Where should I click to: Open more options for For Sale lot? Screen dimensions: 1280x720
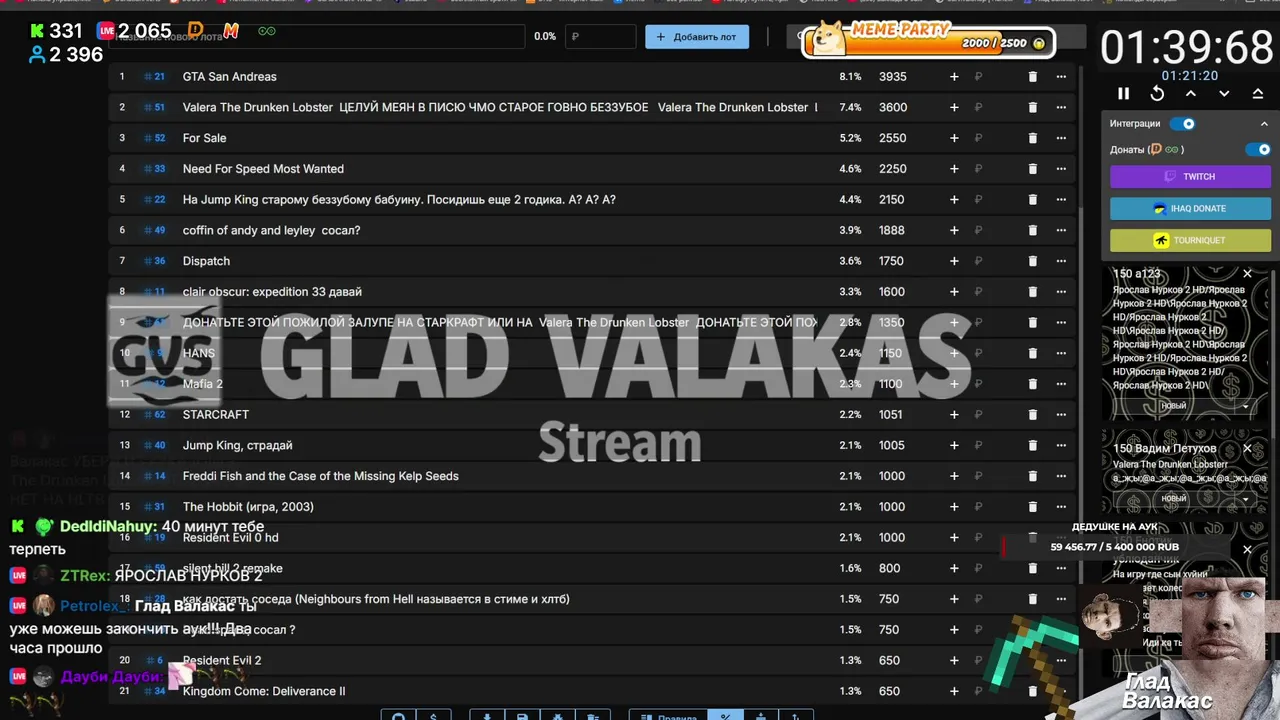(1061, 138)
